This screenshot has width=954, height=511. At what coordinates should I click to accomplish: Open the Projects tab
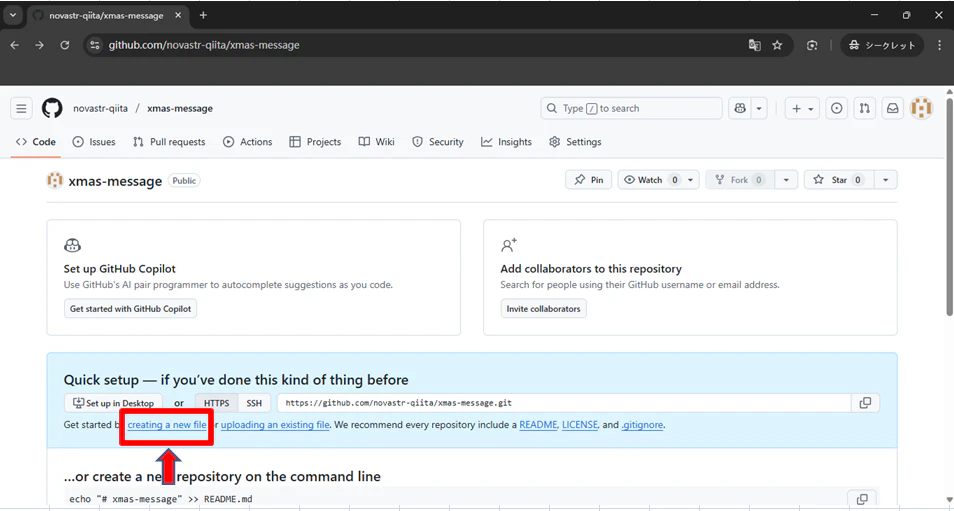point(315,142)
